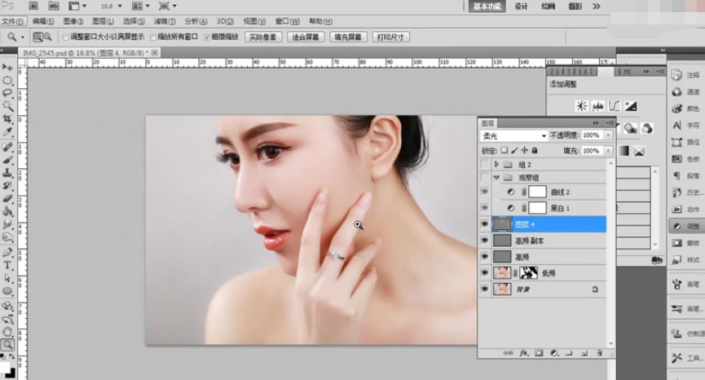Add Levels adjustment
Image resolution: width=705 pixels, height=380 pixels.
tap(598, 106)
